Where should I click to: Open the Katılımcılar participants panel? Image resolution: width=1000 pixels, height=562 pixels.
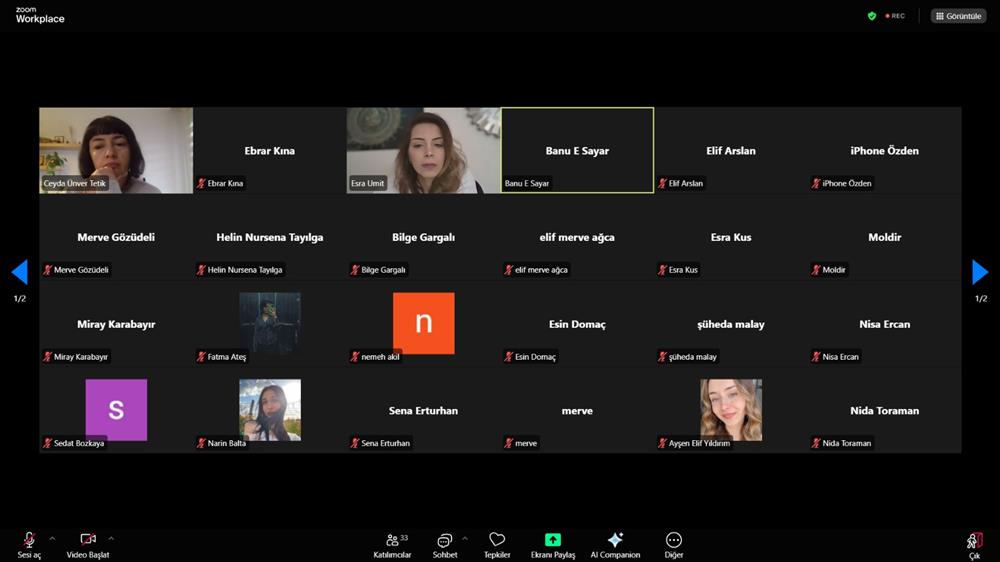(392, 540)
